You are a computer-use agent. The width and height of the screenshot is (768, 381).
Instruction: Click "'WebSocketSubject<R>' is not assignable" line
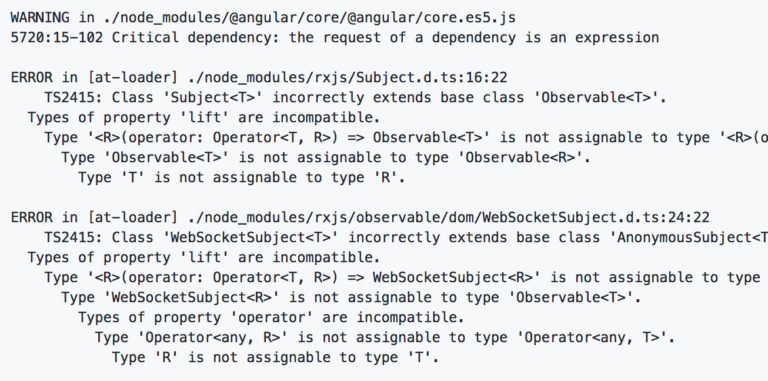pyautogui.click(x=351, y=297)
